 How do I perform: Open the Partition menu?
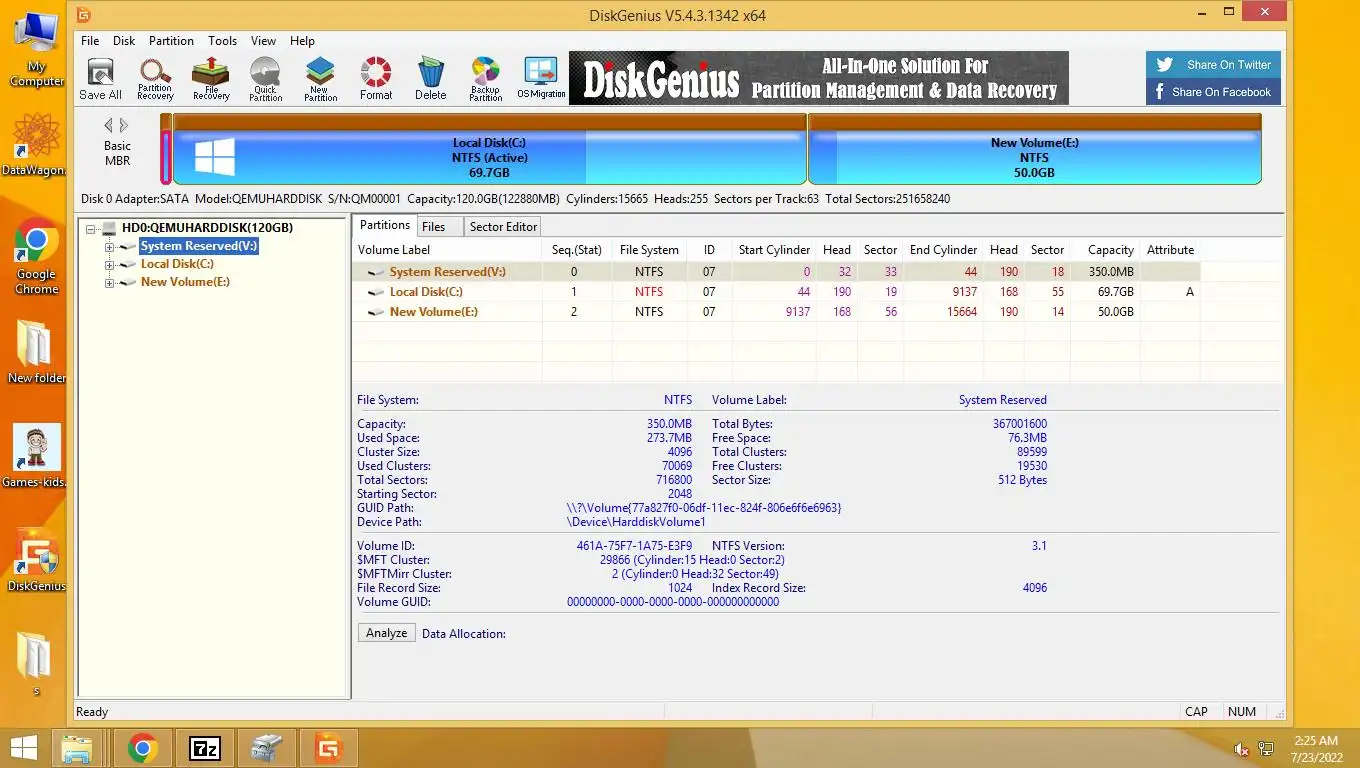coord(171,41)
